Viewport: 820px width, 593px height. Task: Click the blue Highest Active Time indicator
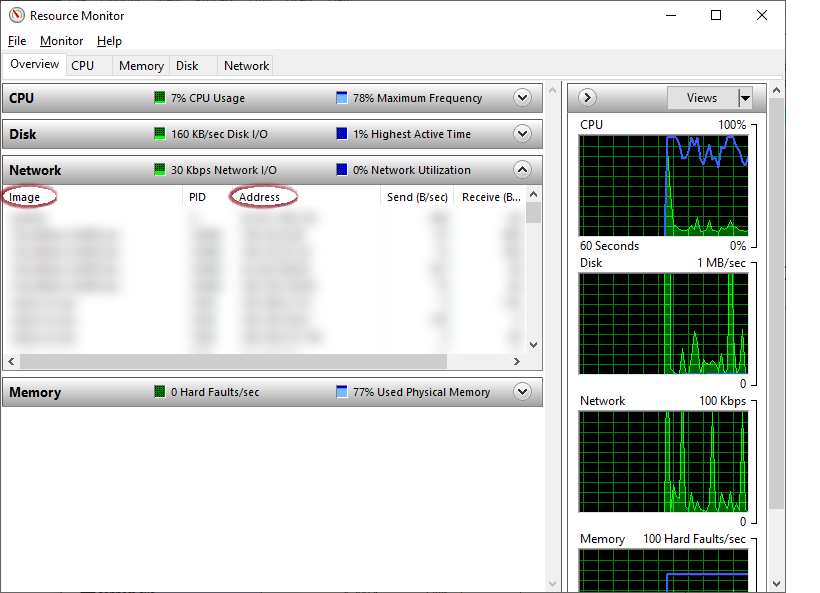341,133
